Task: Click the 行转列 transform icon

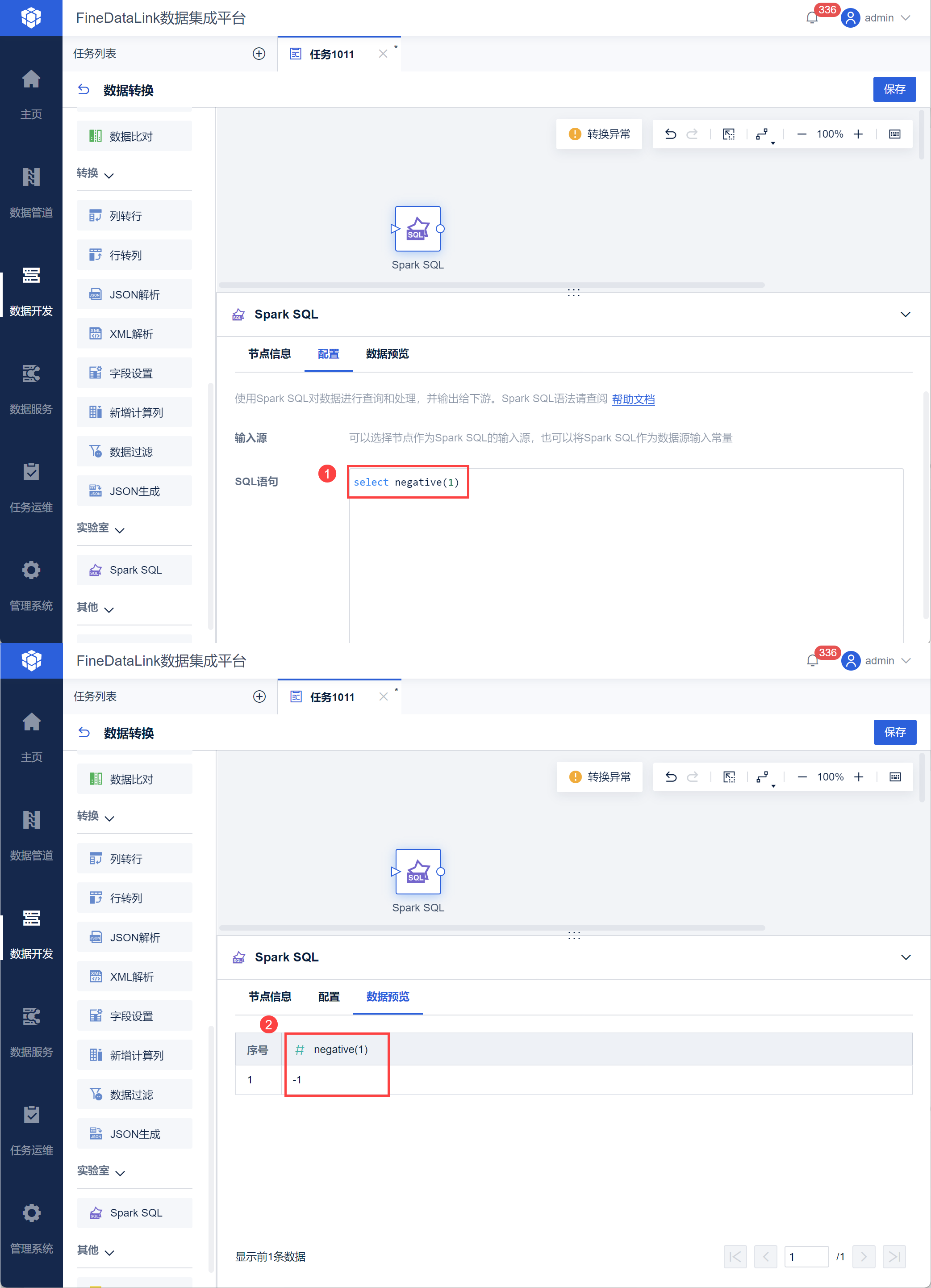Action: point(96,254)
